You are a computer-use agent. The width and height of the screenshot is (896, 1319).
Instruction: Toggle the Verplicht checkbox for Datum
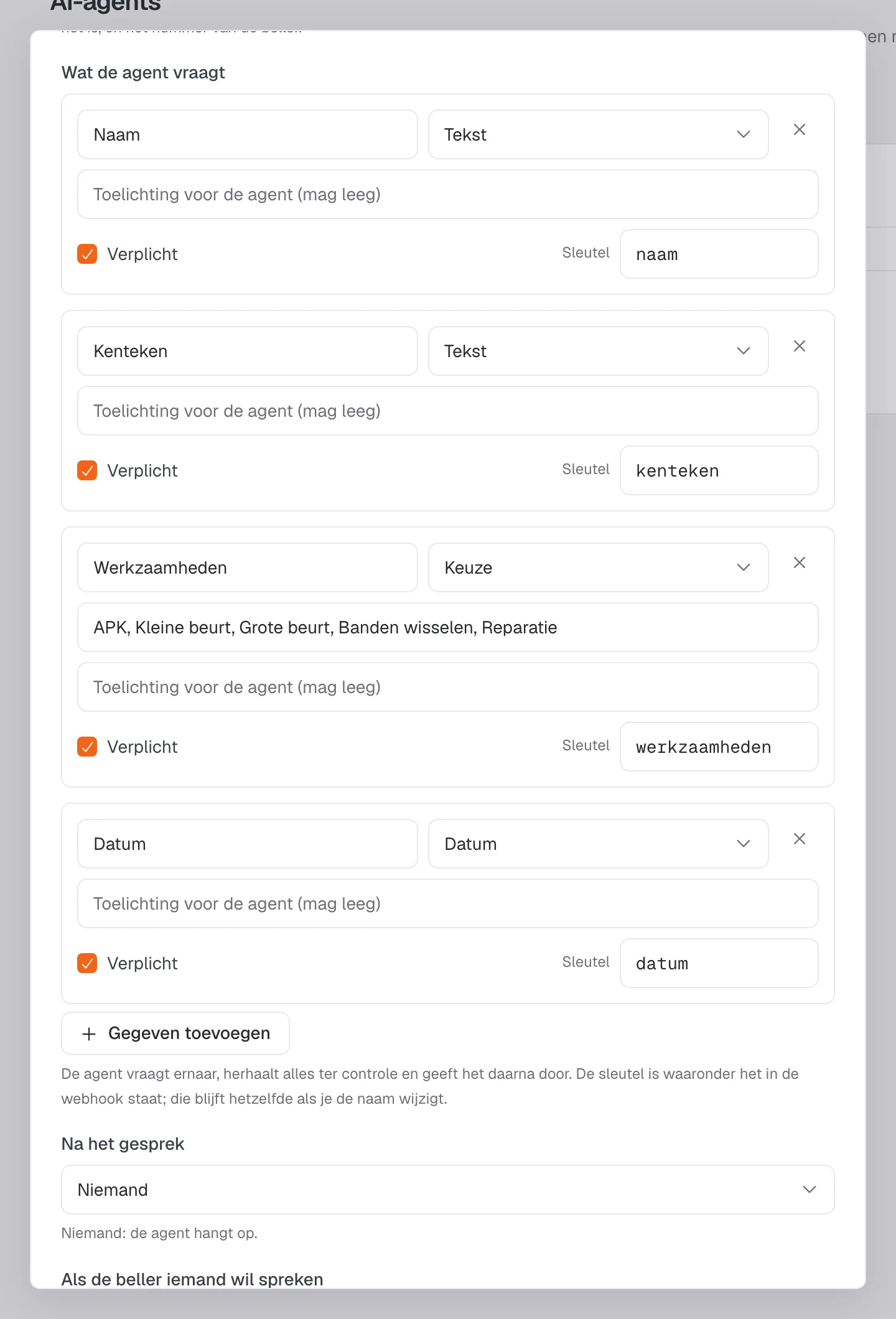click(87, 963)
